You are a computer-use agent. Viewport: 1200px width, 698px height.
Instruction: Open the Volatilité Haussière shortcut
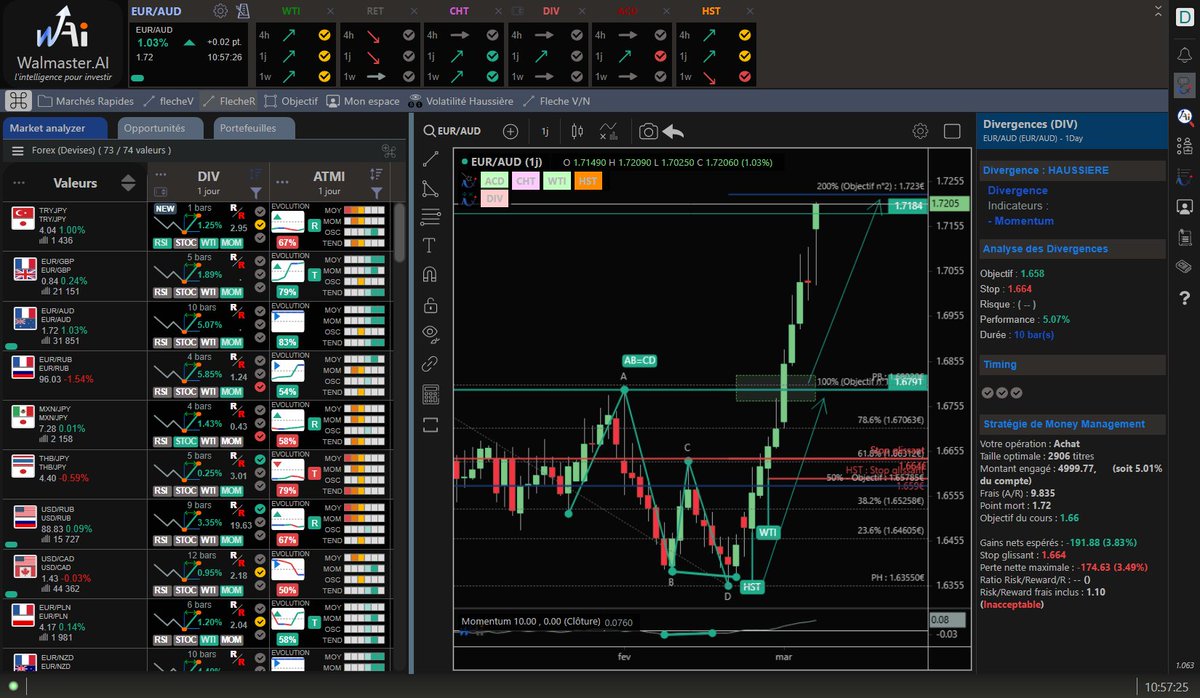[461, 101]
